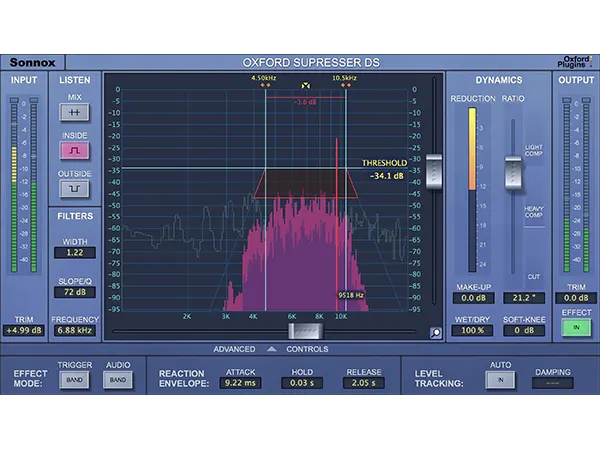Click the Oxford Supresser DS title

[311, 62]
